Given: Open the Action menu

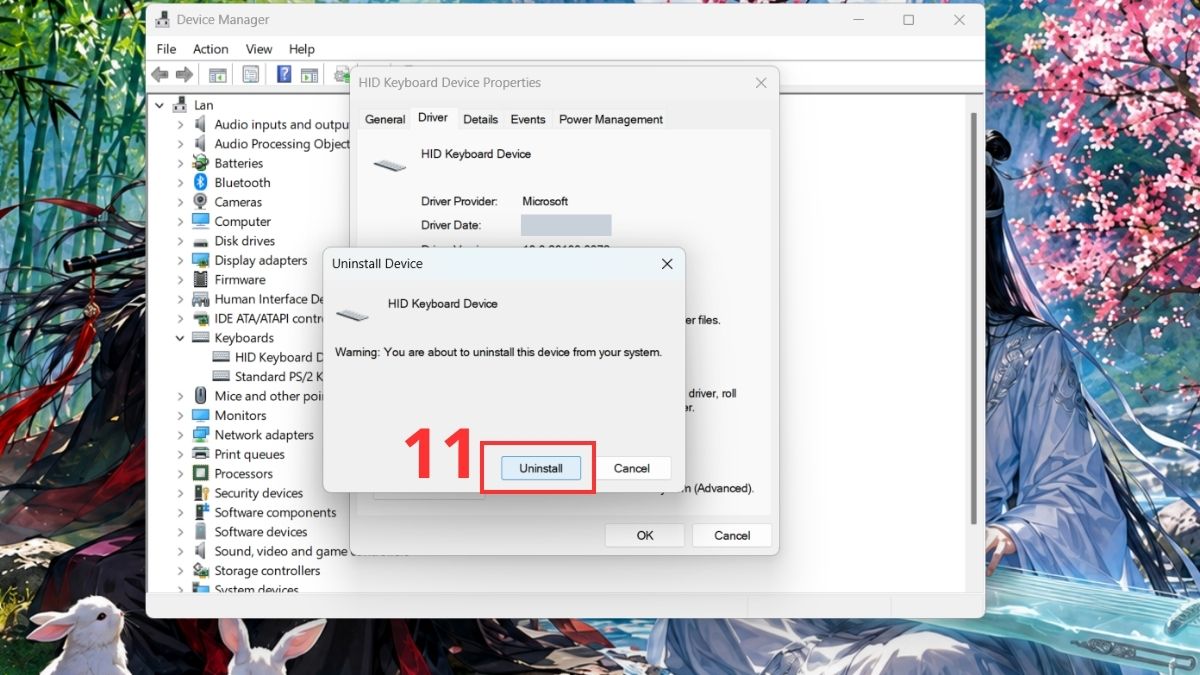Looking at the screenshot, I should [211, 49].
